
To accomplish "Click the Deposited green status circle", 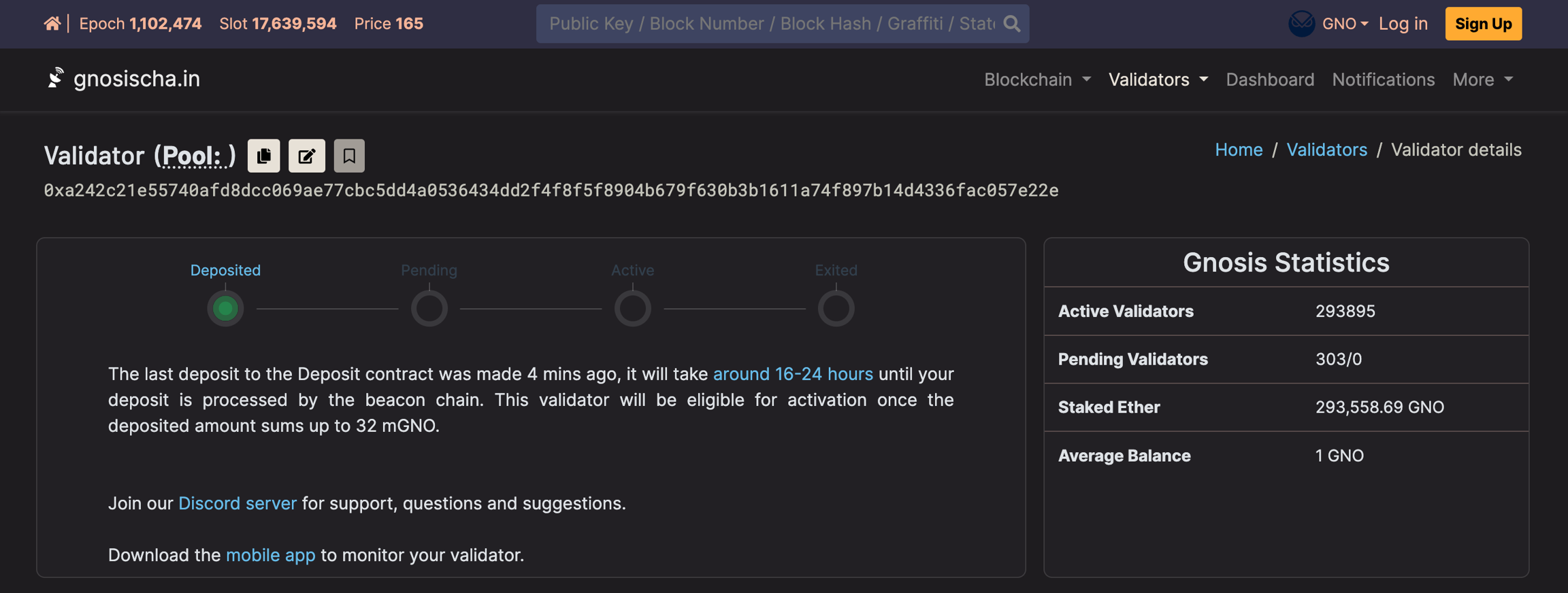I will (225, 309).
